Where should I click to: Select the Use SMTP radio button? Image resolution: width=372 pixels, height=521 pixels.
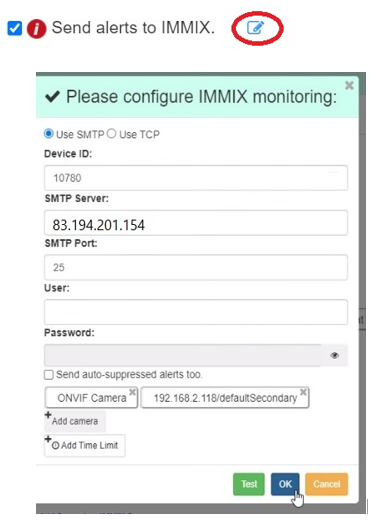pos(49,134)
